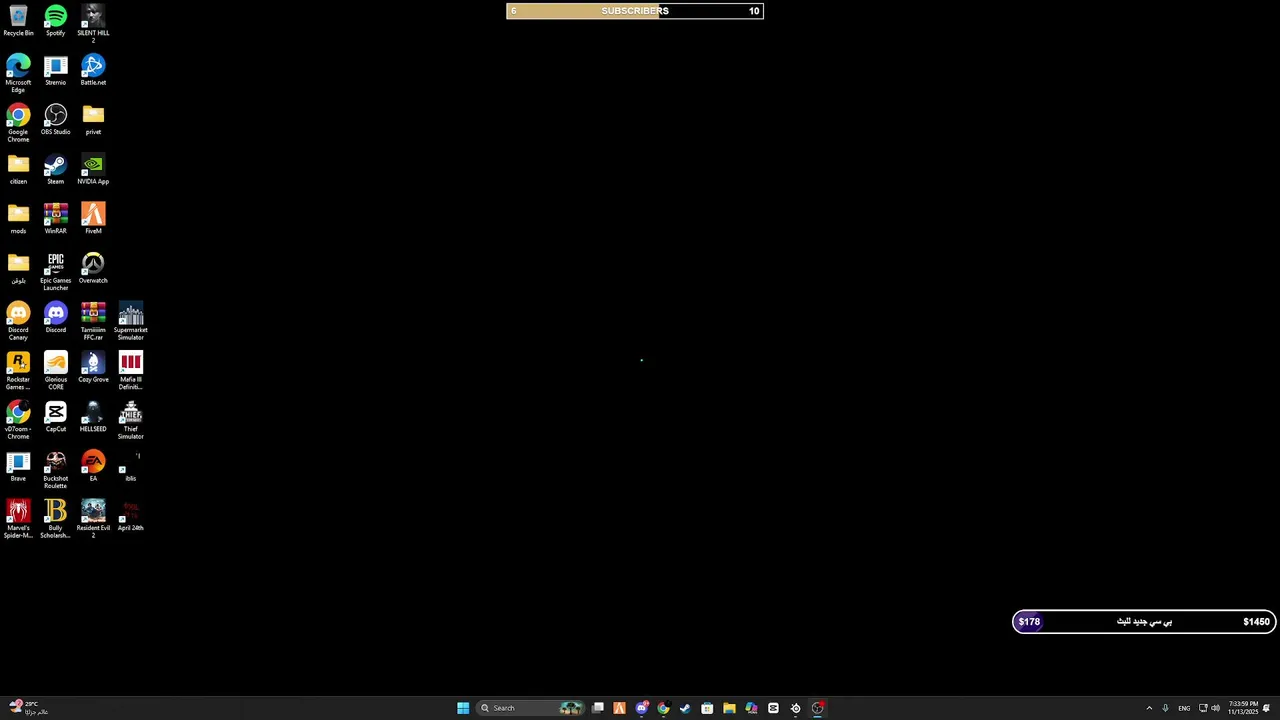Select the Thief Simulator shortcut
This screenshot has height=720, width=1280.
[x=130, y=420]
